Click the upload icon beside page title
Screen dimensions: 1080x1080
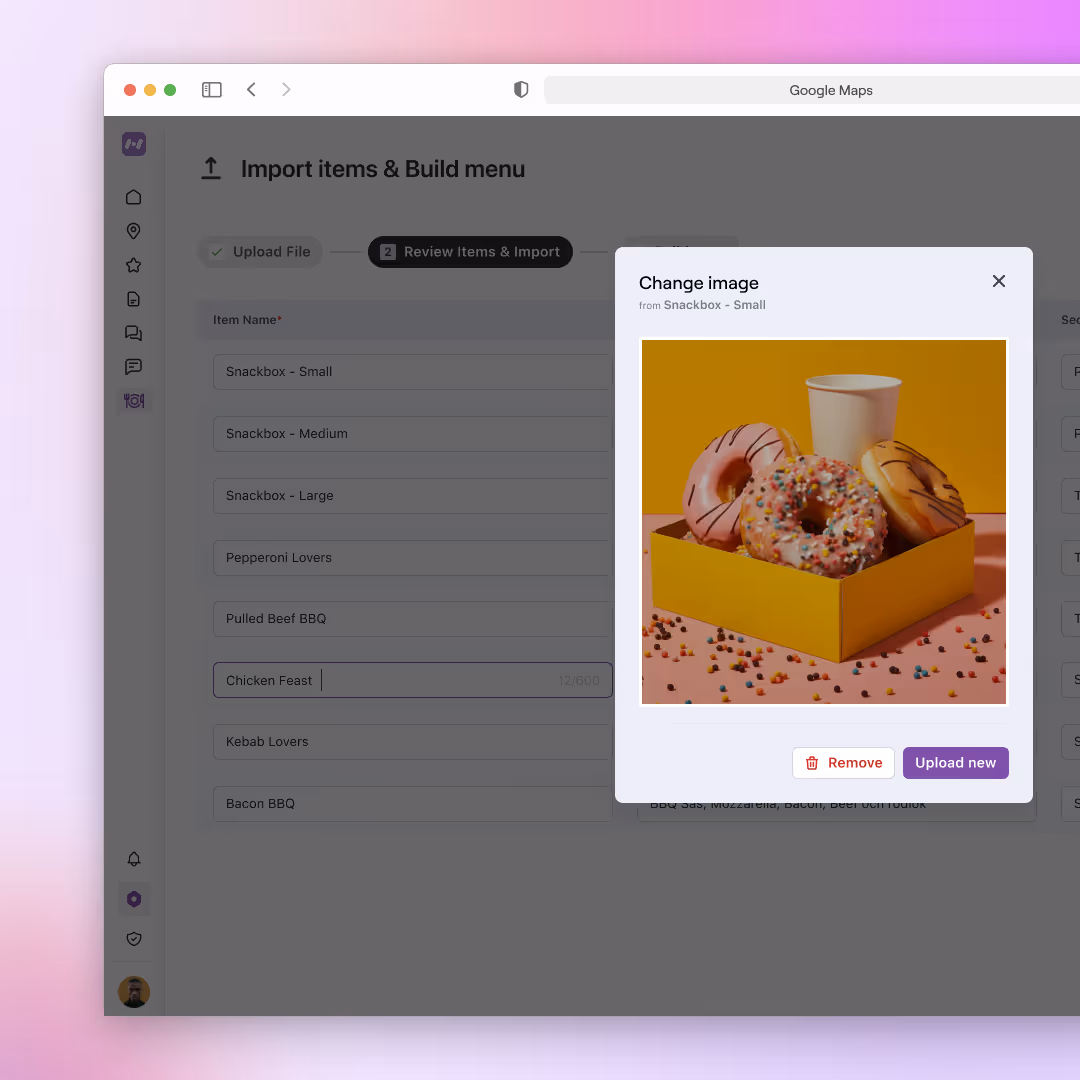(x=211, y=169)
